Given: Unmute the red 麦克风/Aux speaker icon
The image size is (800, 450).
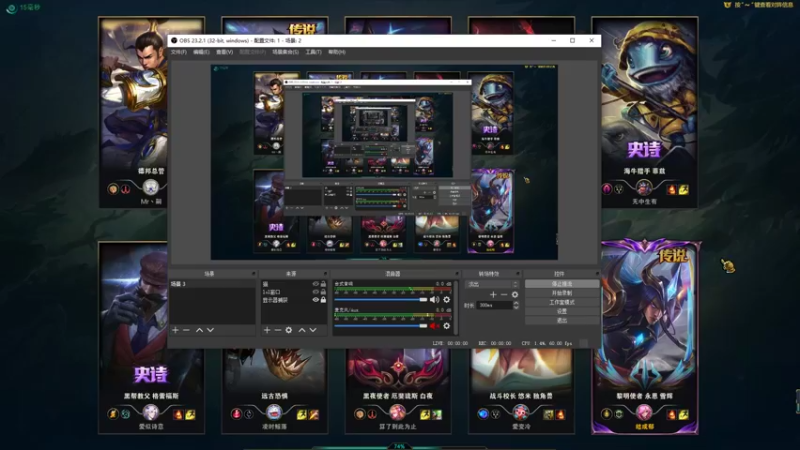Looking at the screenshot, I should pos(434,326).
